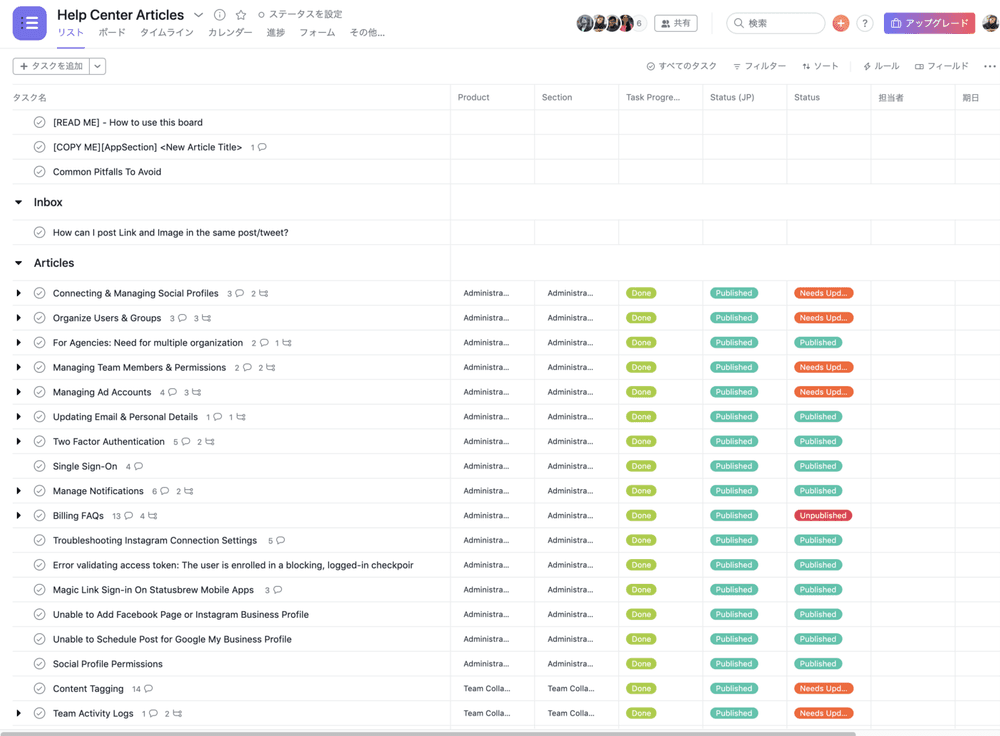The image size is (1000, 736).
Task: Click subtask icon on Team Activity Logs
Action: pos(177,714)
